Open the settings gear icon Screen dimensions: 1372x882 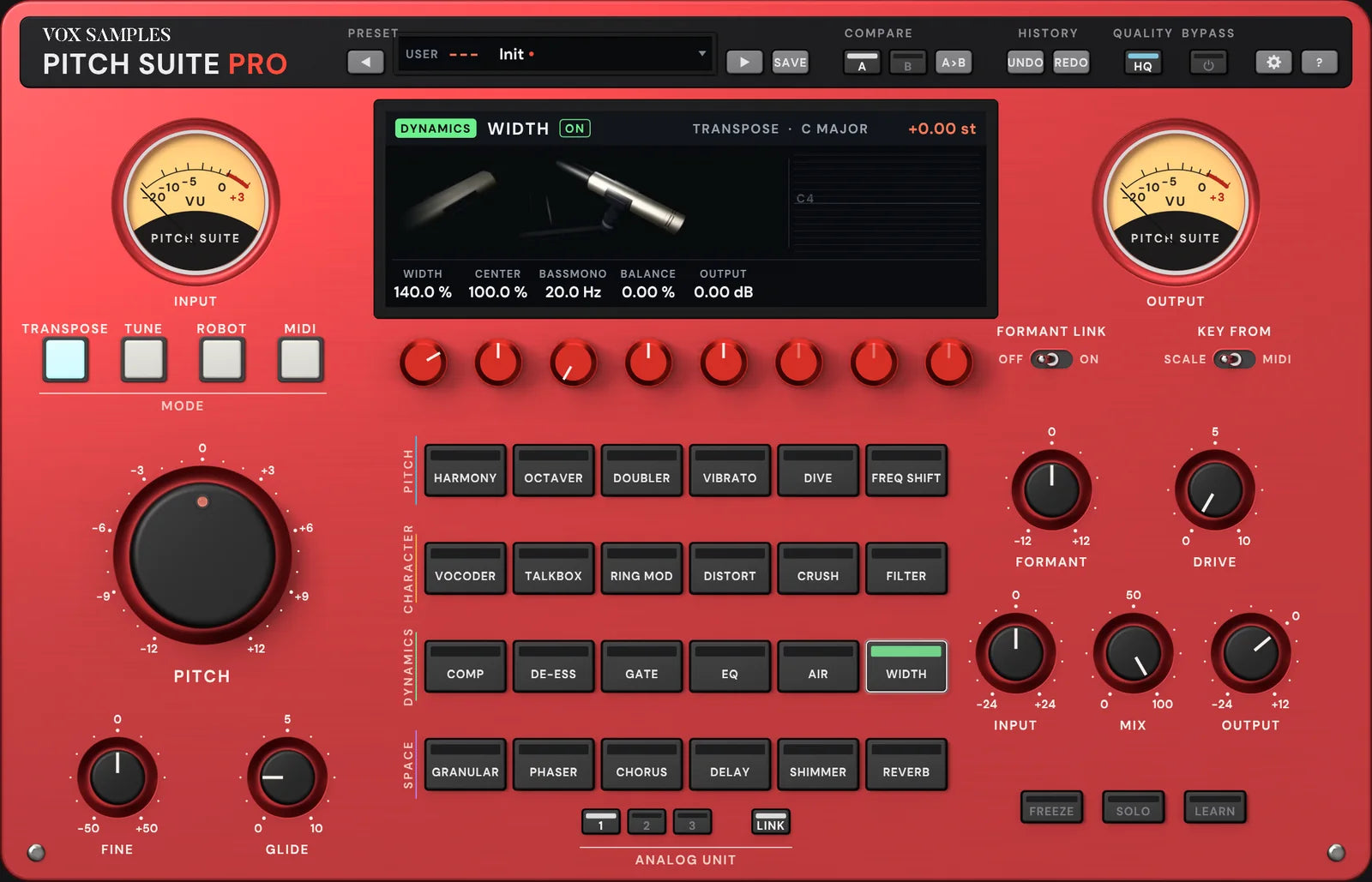click(x=1273, y=63)
